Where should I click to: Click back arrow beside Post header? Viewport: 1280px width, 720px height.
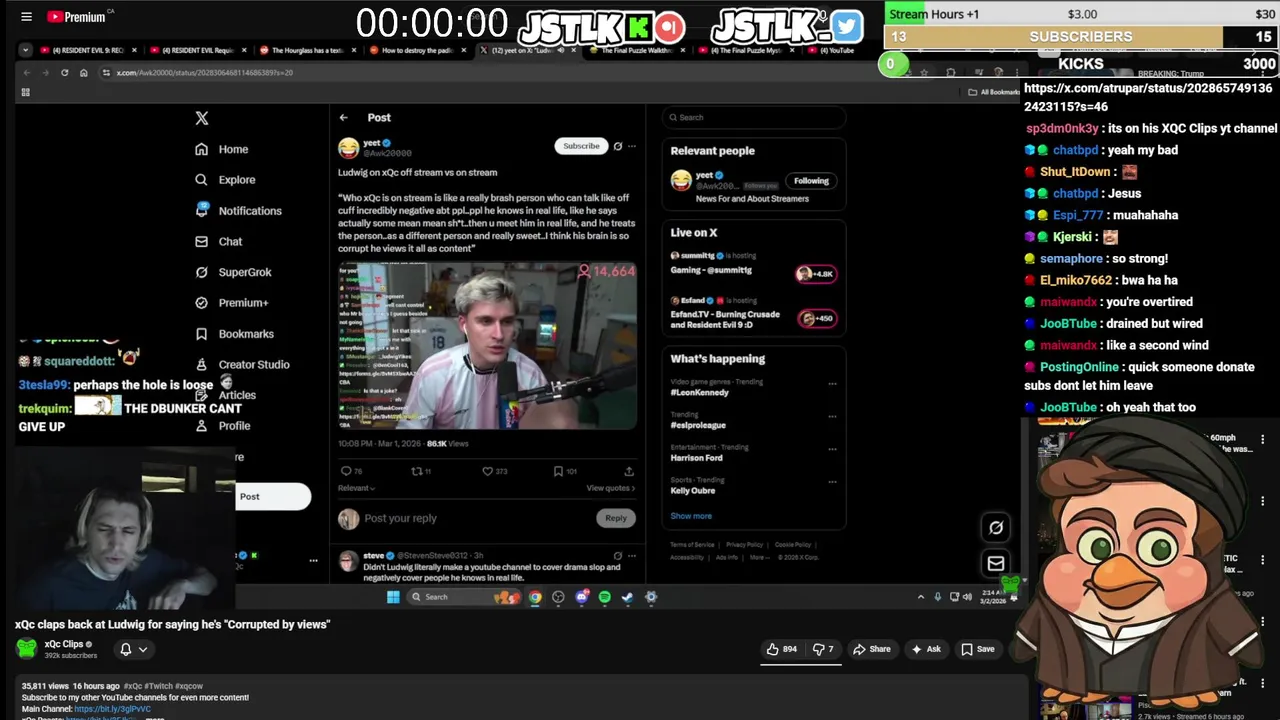pyautogui.click(x=343, y=118)
